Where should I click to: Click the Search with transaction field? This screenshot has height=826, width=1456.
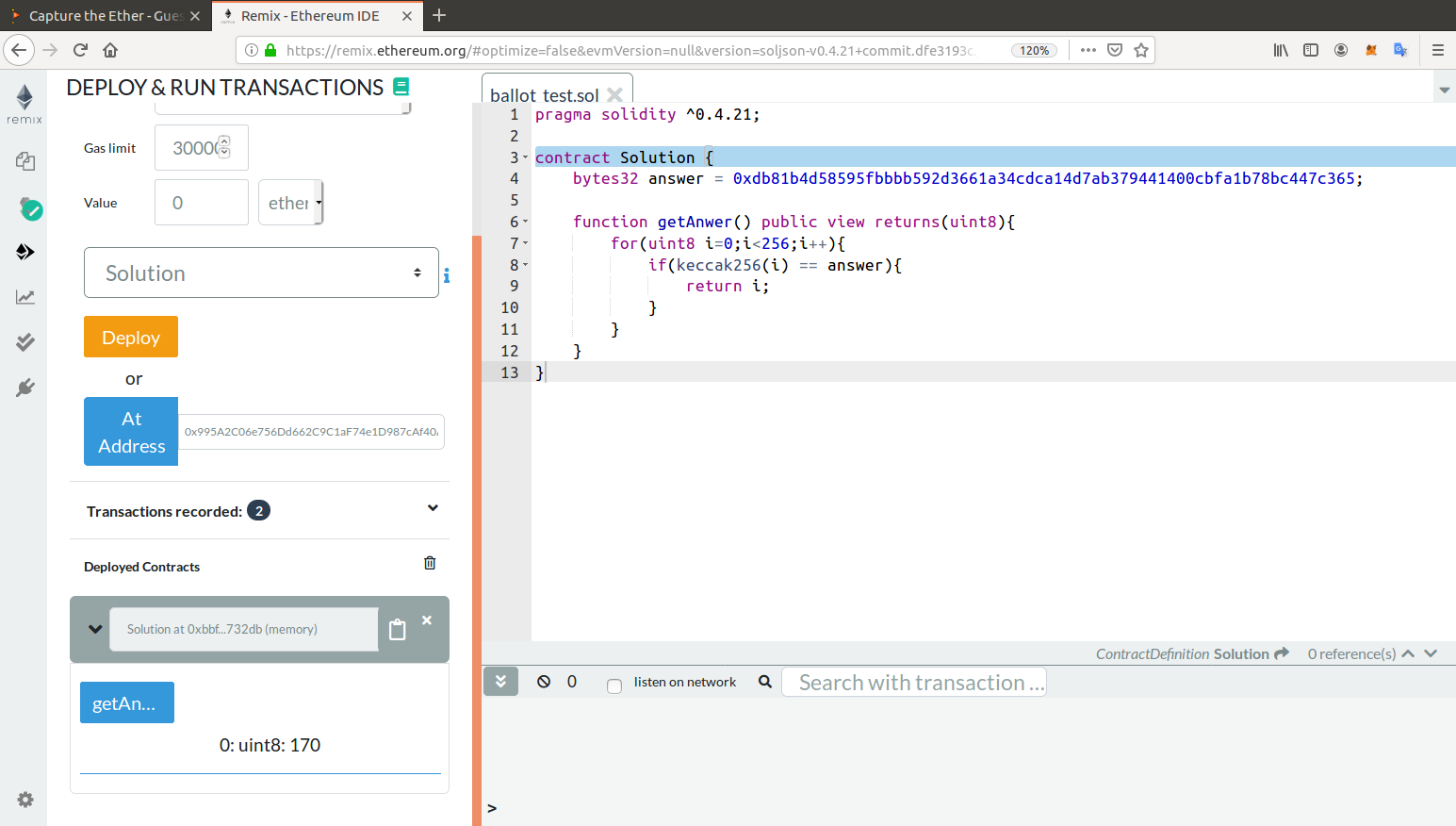coord(913,683)
